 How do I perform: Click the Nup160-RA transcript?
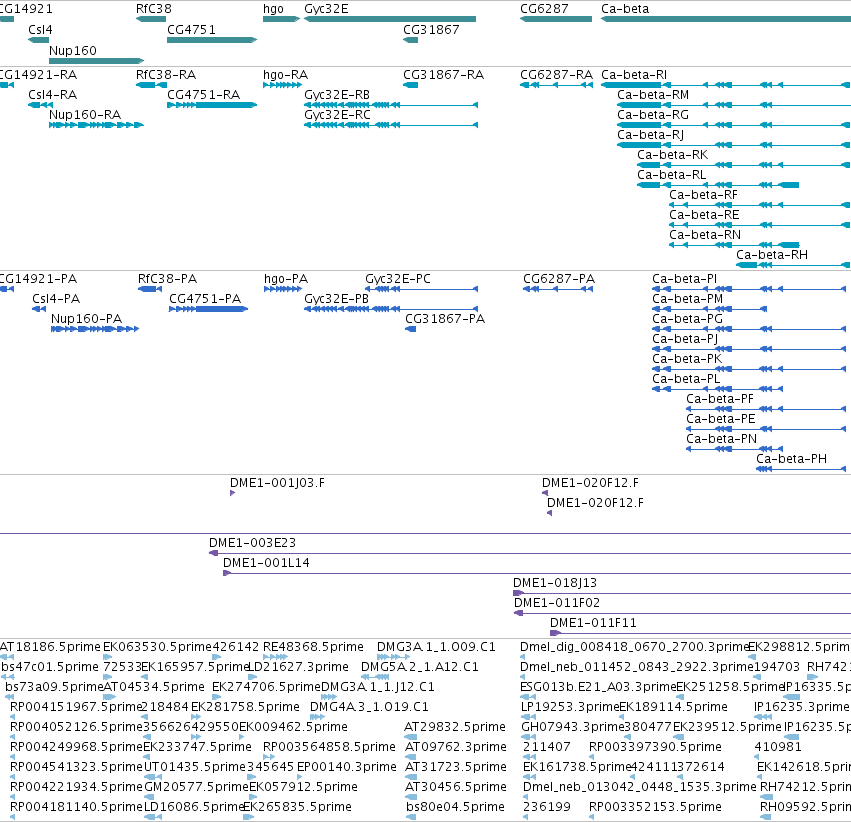pos(96,125)
